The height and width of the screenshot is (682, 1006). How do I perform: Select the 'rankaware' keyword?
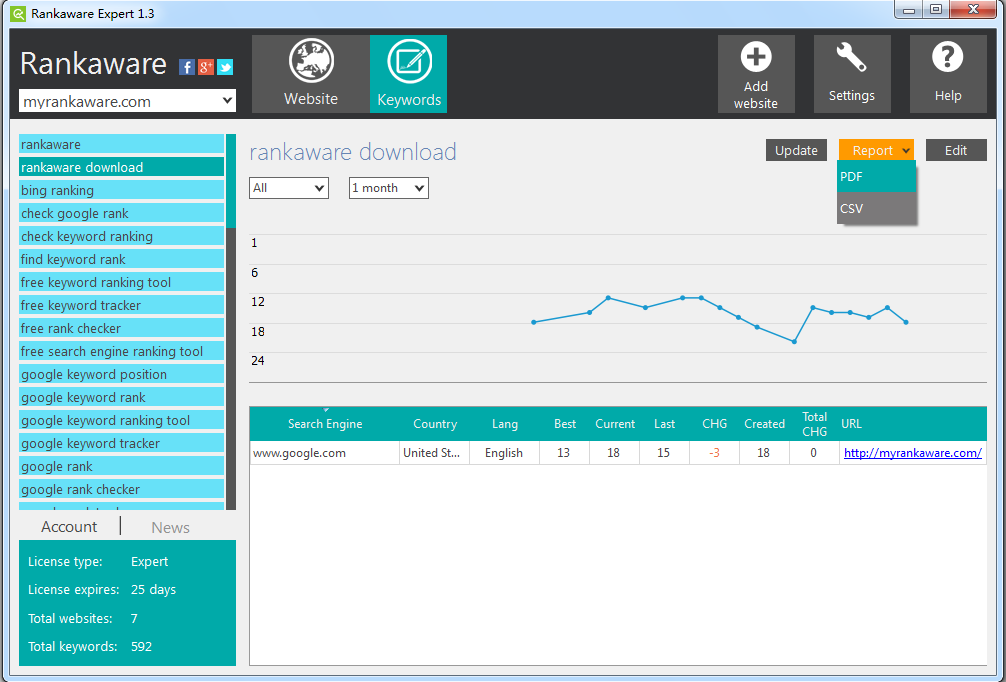[x=121, y=144]
